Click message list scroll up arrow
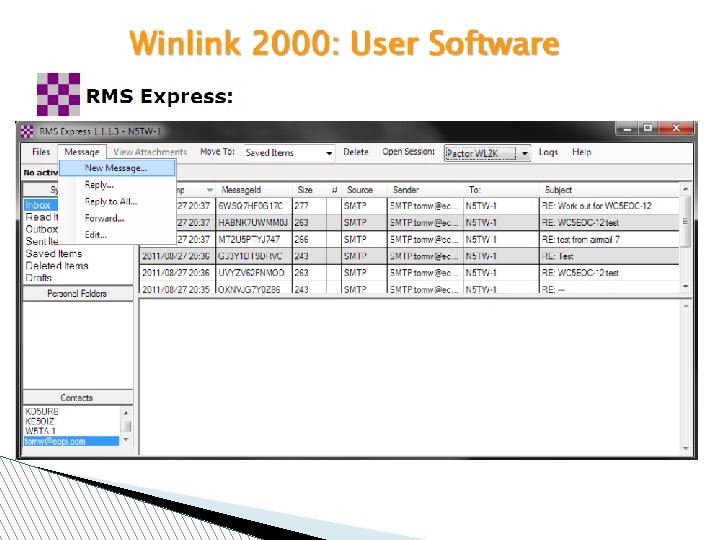Viewport: 720px width, 540px height. pos(686,189)
